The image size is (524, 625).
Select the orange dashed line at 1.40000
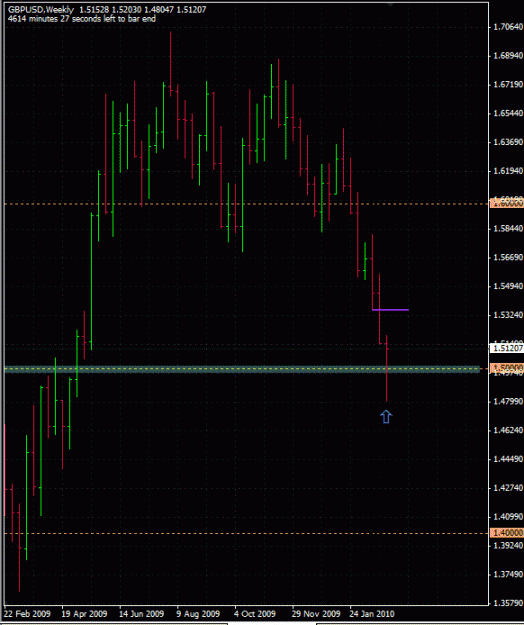tap(246, 533)
